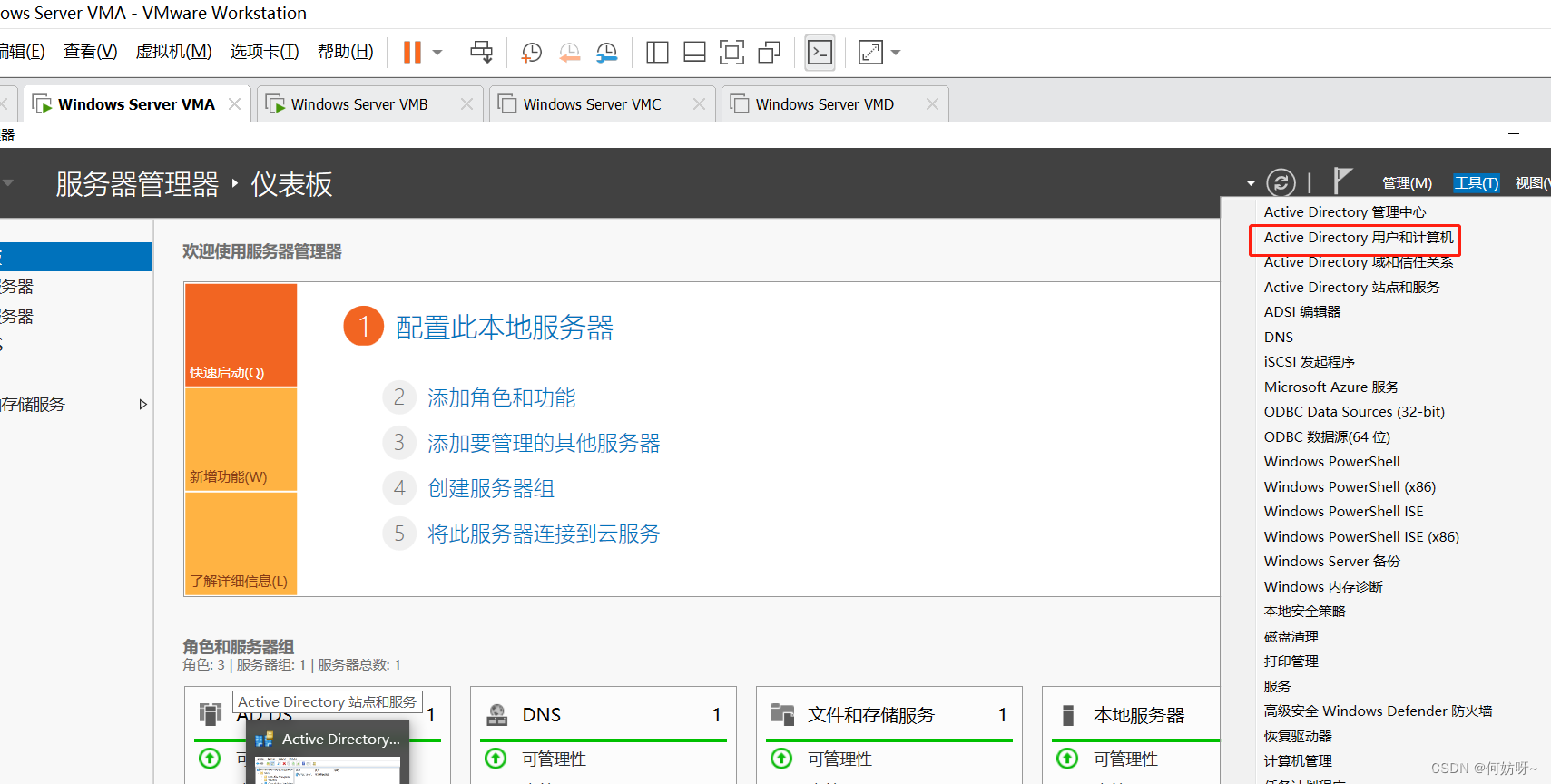Toggle the thumbnail bar view icon

point(694,53)
